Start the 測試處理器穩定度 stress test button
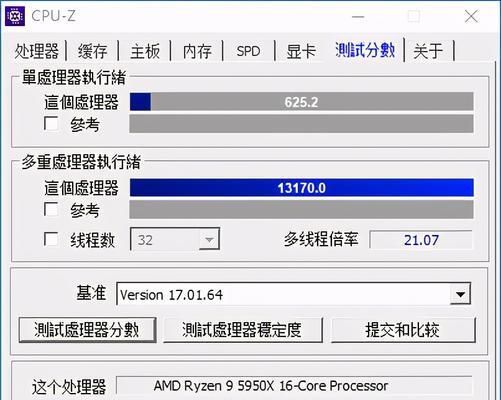501x400 pixels. pos(242,330)
